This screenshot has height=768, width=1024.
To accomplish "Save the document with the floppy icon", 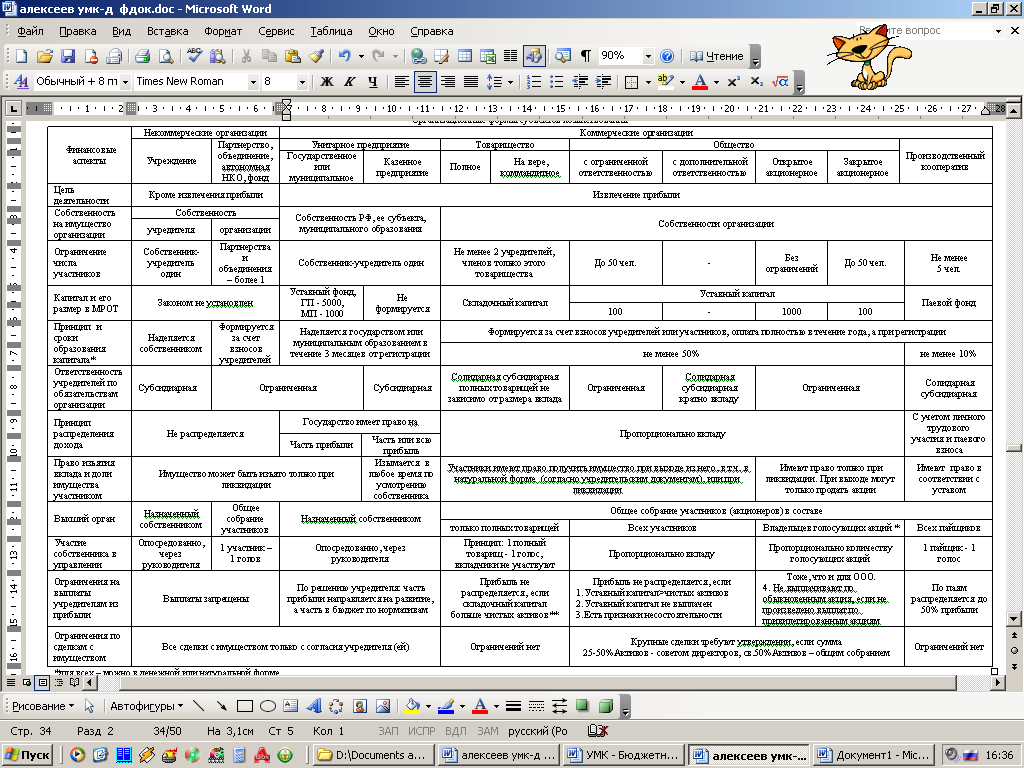I will tap(68, 56).
